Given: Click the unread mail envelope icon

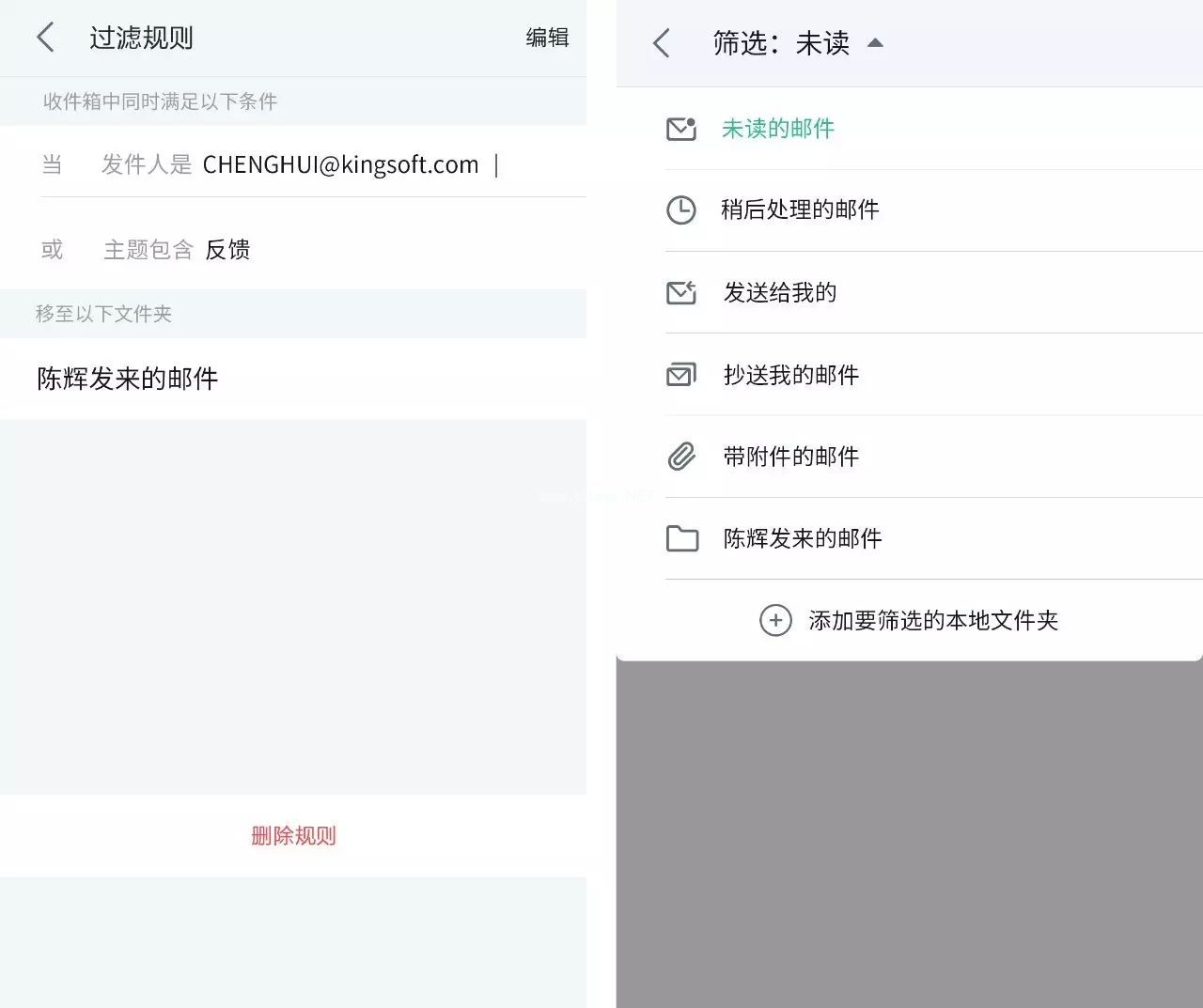Looking at the screenshot, I should (681, 129).
